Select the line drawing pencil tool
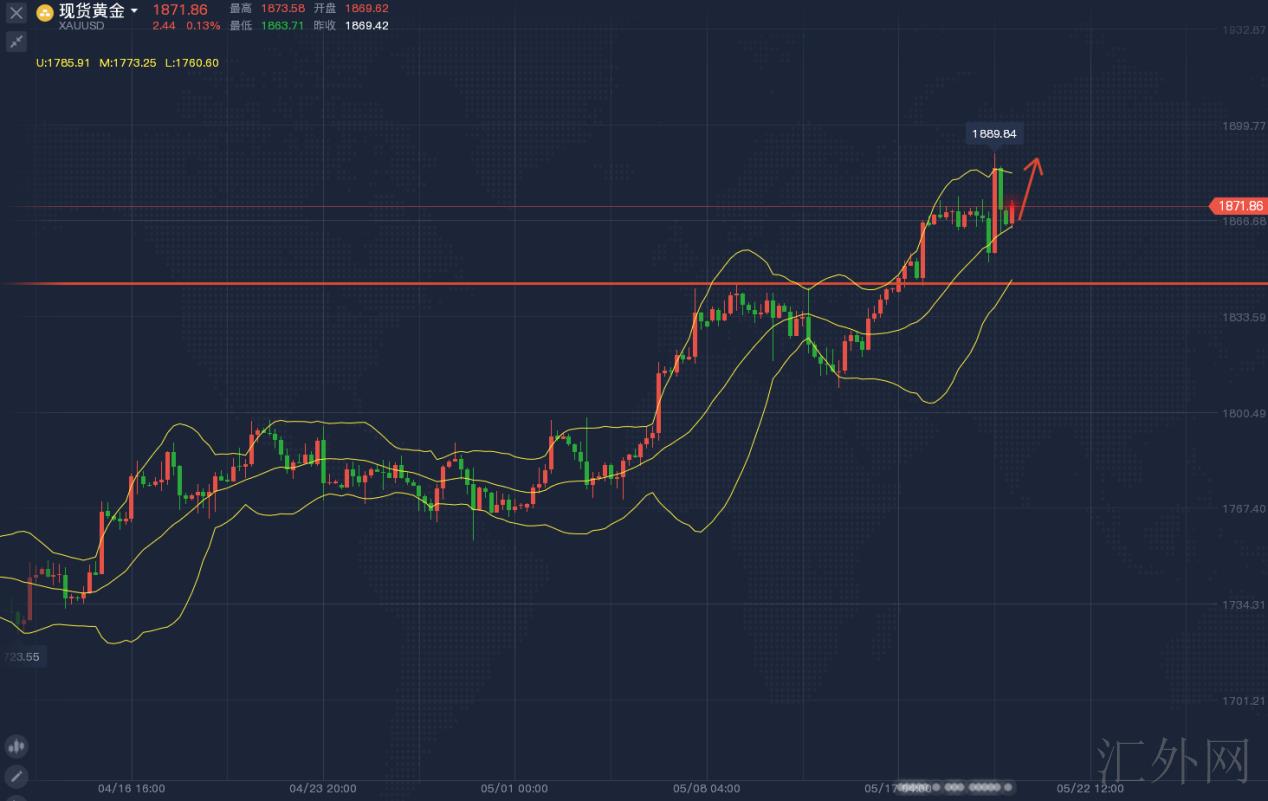The image size is (1268, 801). click(16, 776)
